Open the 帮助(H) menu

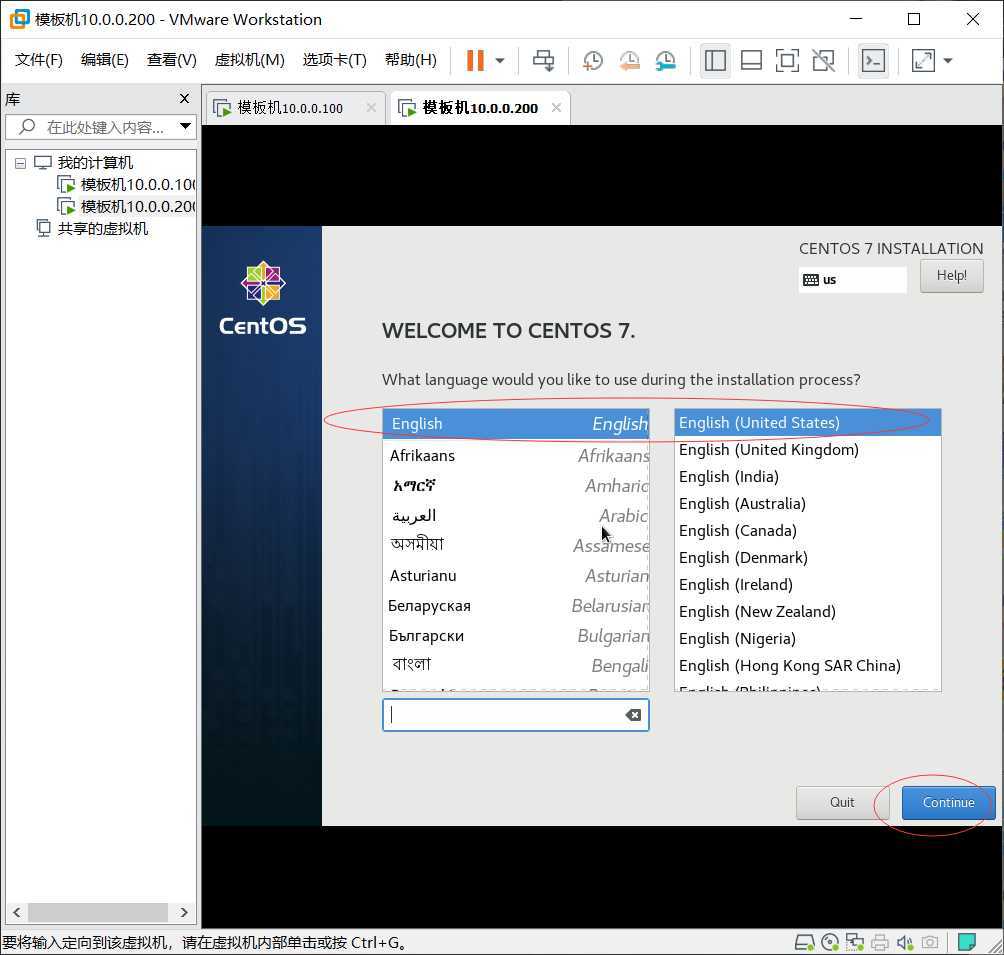pyautogui.click(x=411, y=60)
